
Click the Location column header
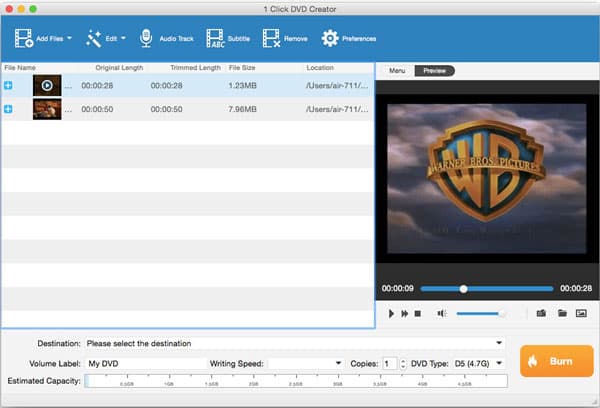tap(320, 68)
